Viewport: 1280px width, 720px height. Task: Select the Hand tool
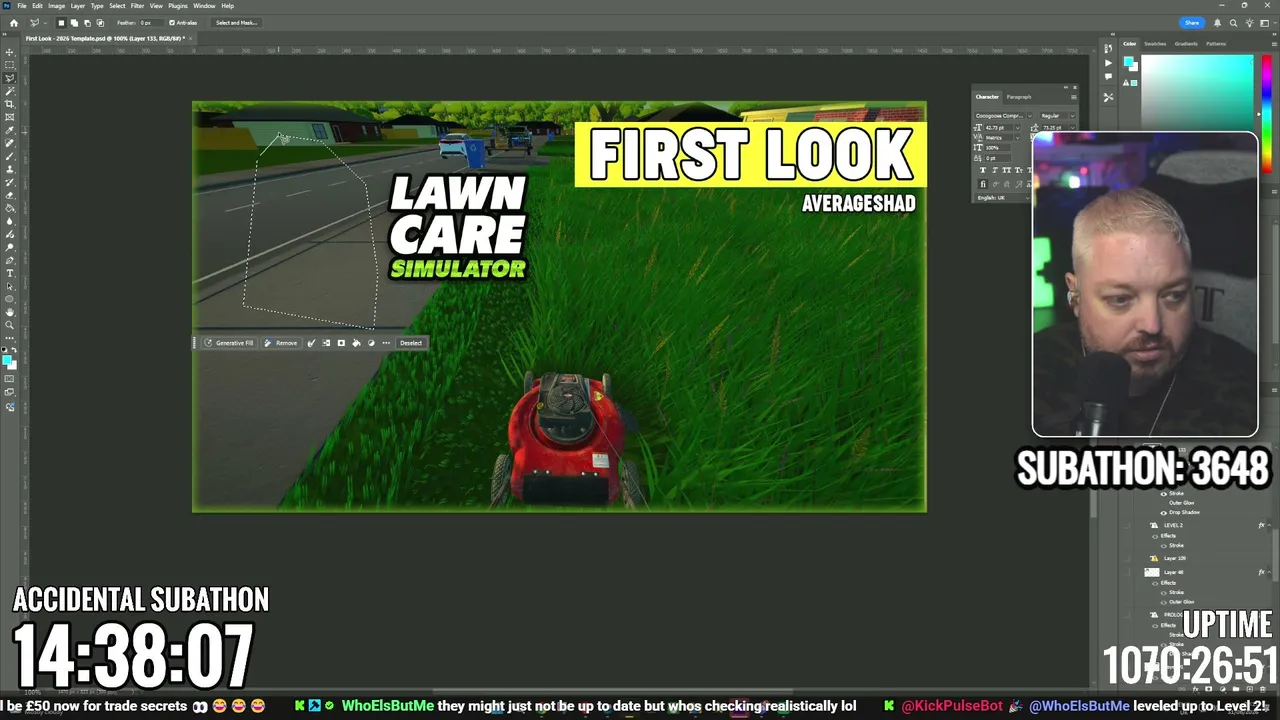pos(10,312)
